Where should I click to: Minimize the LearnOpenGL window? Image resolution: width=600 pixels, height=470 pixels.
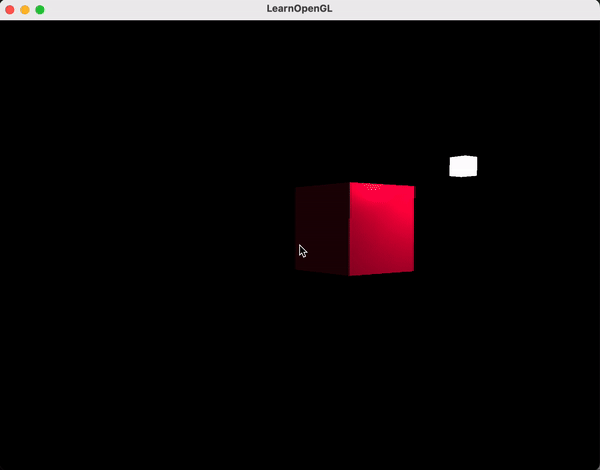(25, 10)
